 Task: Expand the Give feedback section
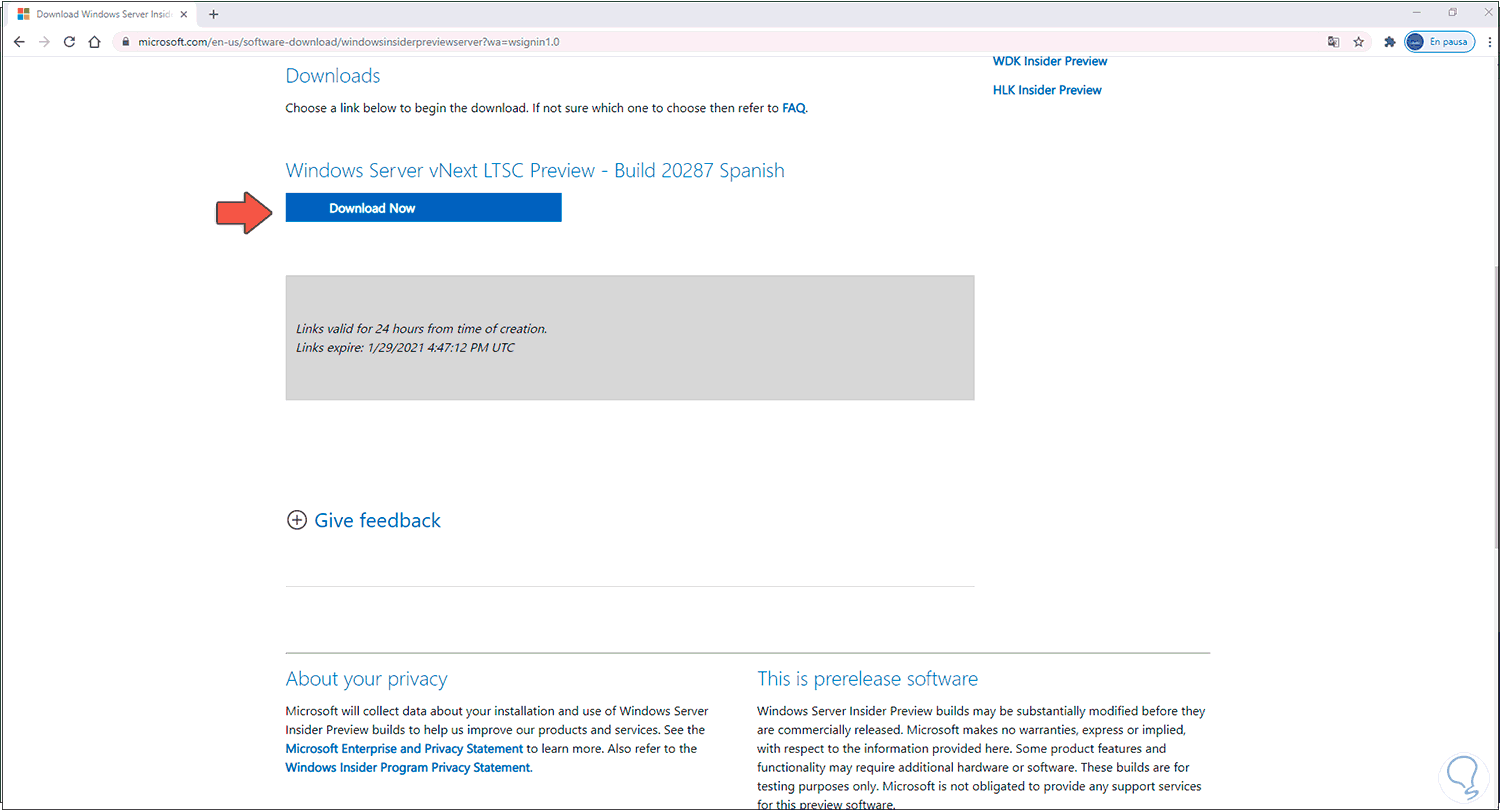coord(364,520)
